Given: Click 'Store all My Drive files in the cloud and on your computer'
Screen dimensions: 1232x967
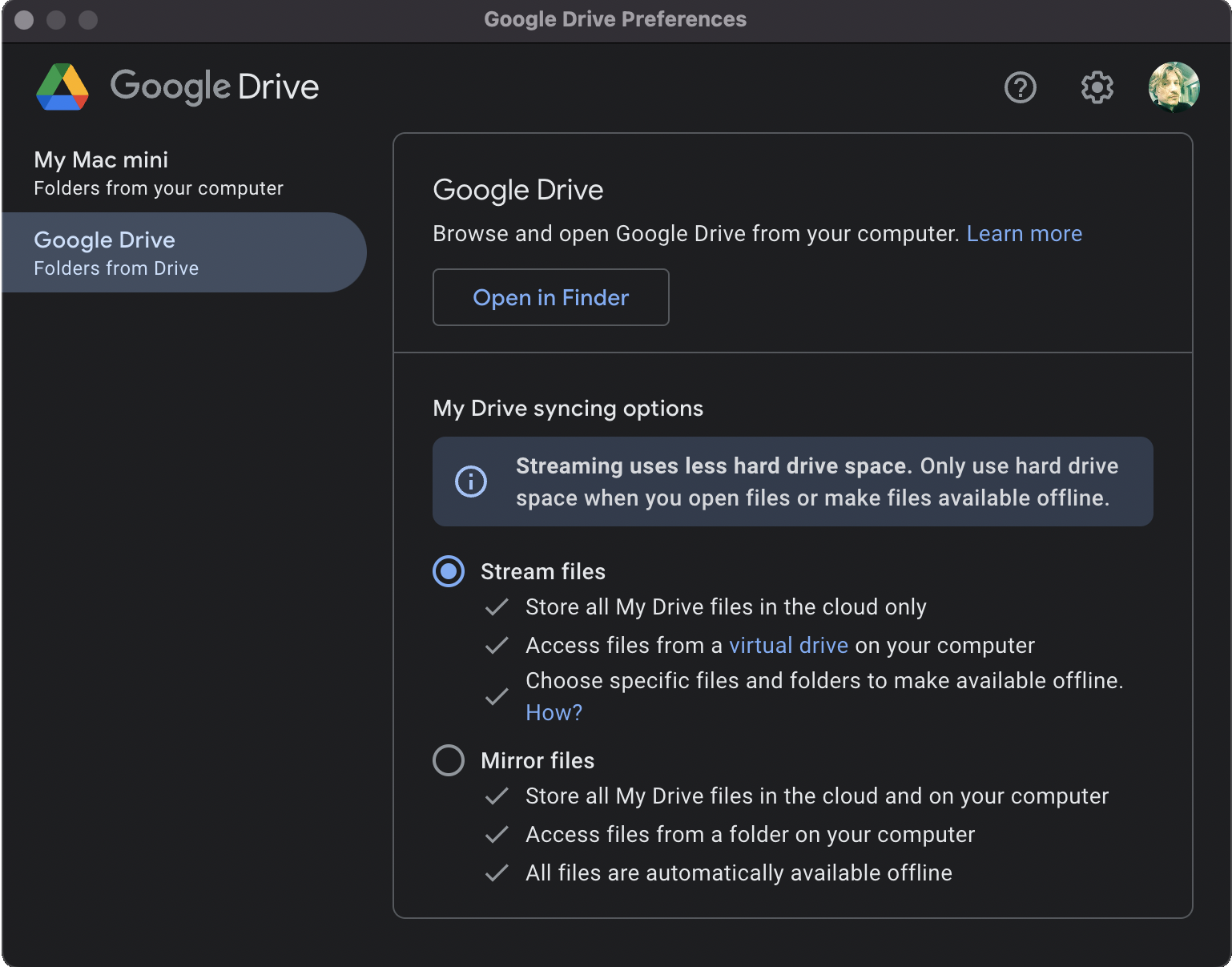Looking at the screenshot, I should coord(817,796).
